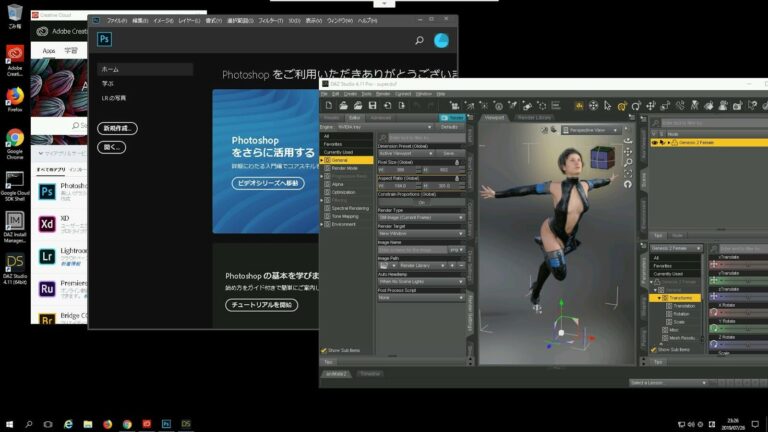Open the Genesis 2 Female dropdown in Parameters pane
Image resolution: width=768 pixels, height=432 pixels.
click(676, 248)
